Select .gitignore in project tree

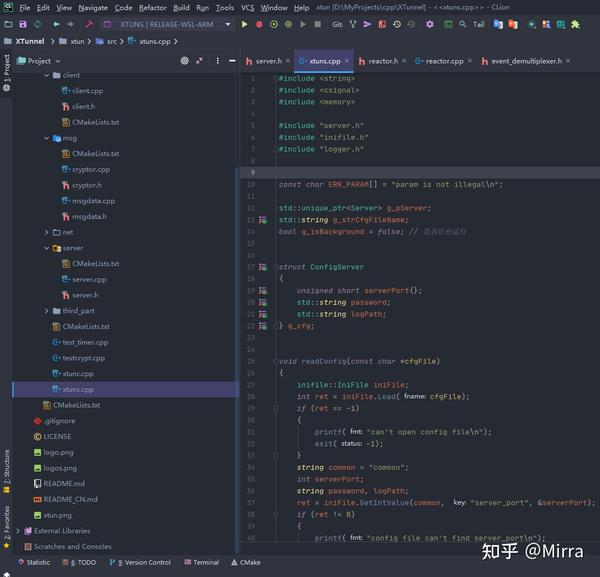(x=59, y=421)
